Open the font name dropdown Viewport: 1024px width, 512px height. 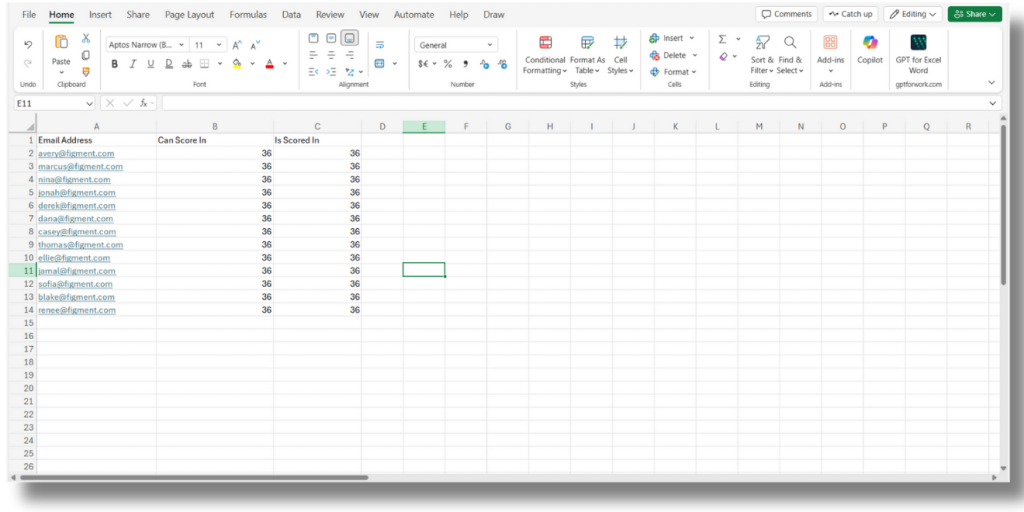coord(181,45)
